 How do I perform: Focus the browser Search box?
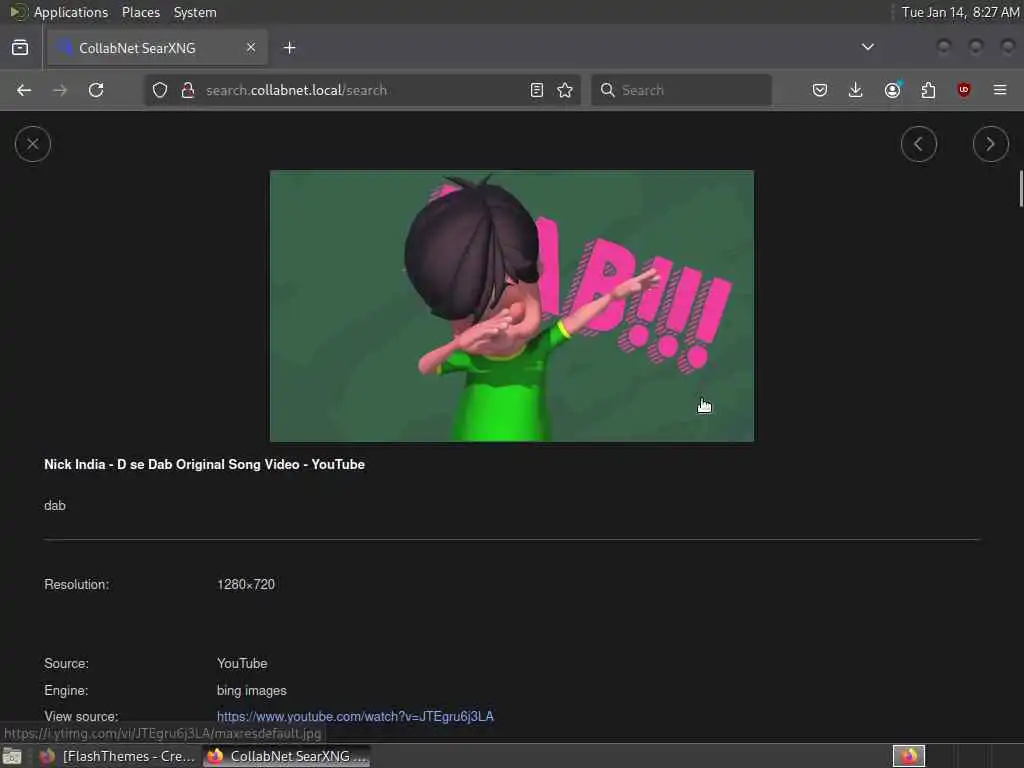coord(681,90)
